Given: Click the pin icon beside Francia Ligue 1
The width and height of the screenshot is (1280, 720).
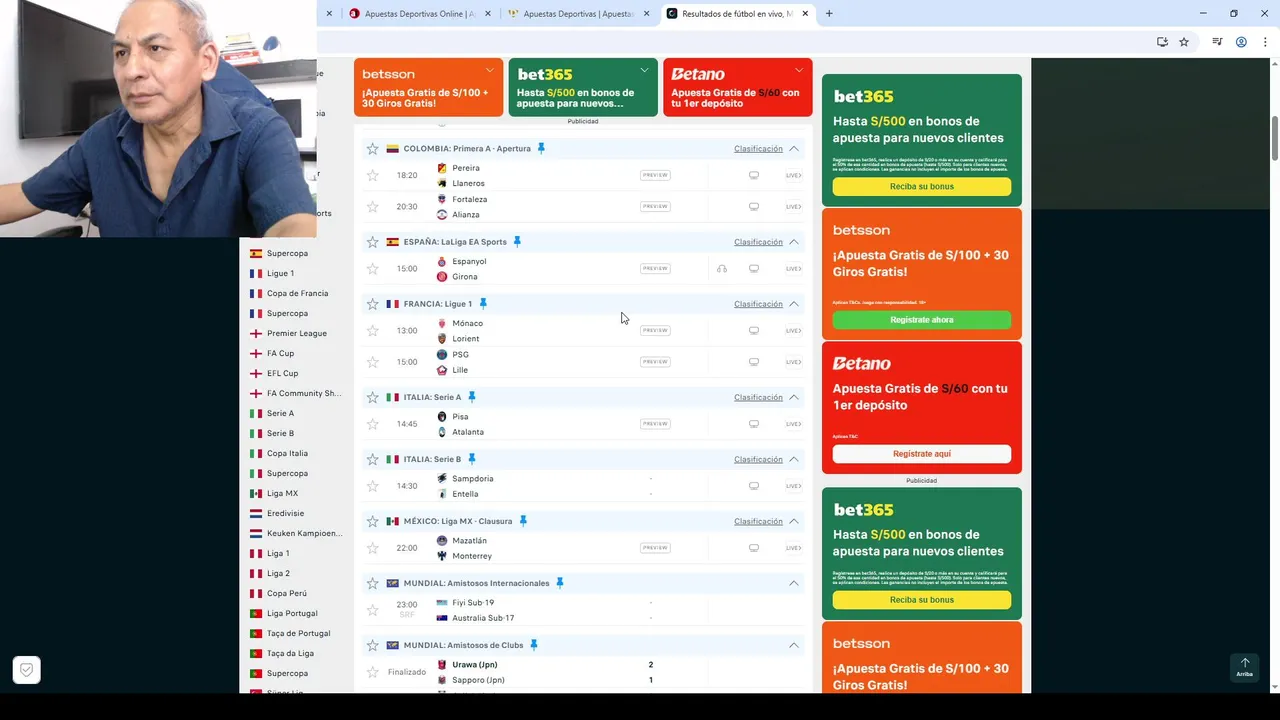Looking at the screenshot, I should [482, 303].
